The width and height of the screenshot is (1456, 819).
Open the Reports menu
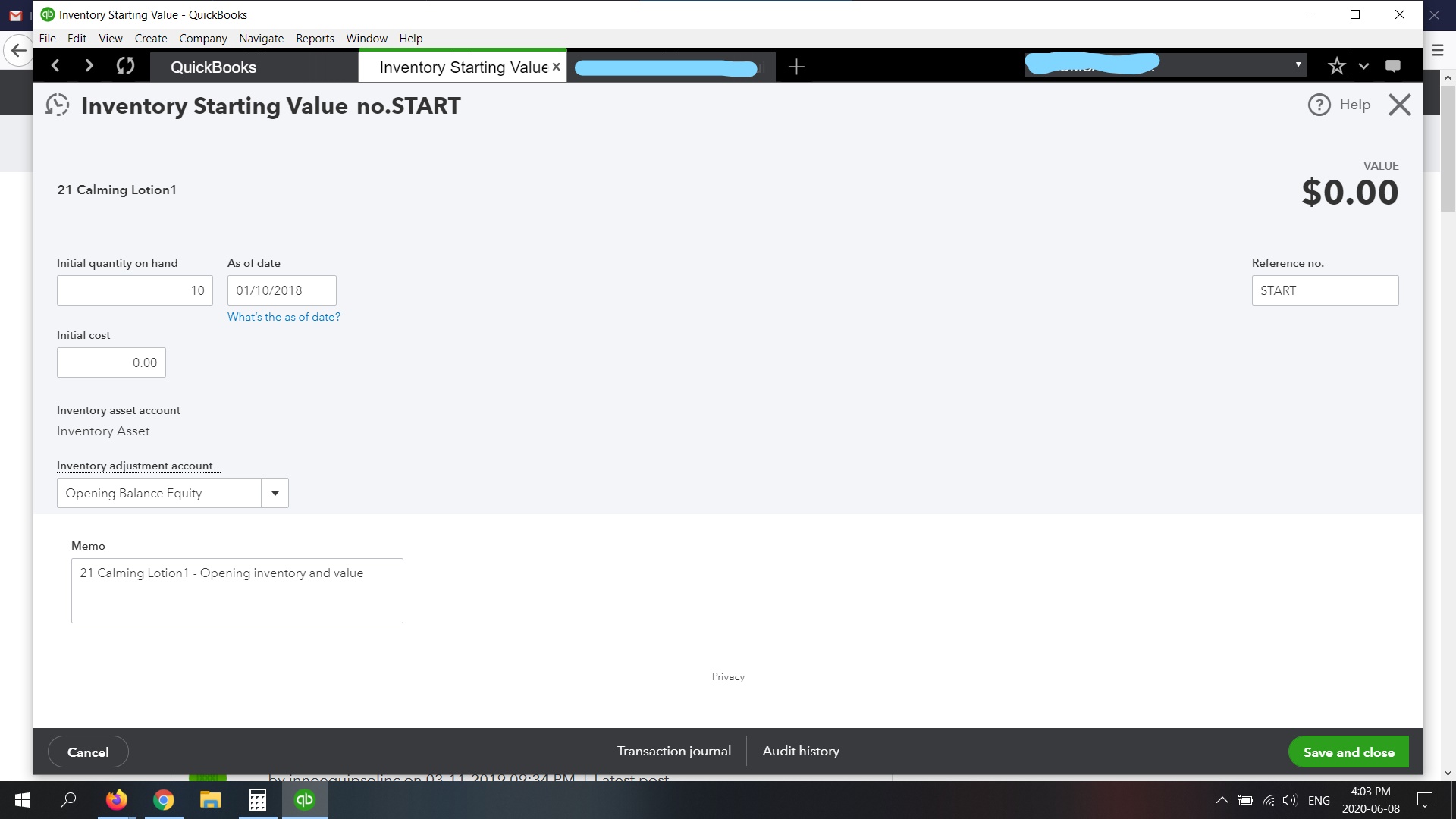315,39
